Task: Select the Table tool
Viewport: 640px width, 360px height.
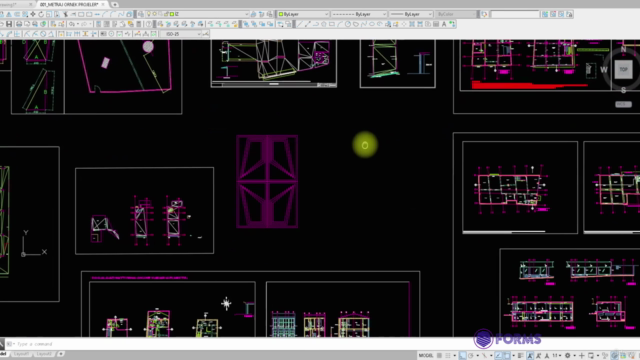Action: [x=436, y=24]
